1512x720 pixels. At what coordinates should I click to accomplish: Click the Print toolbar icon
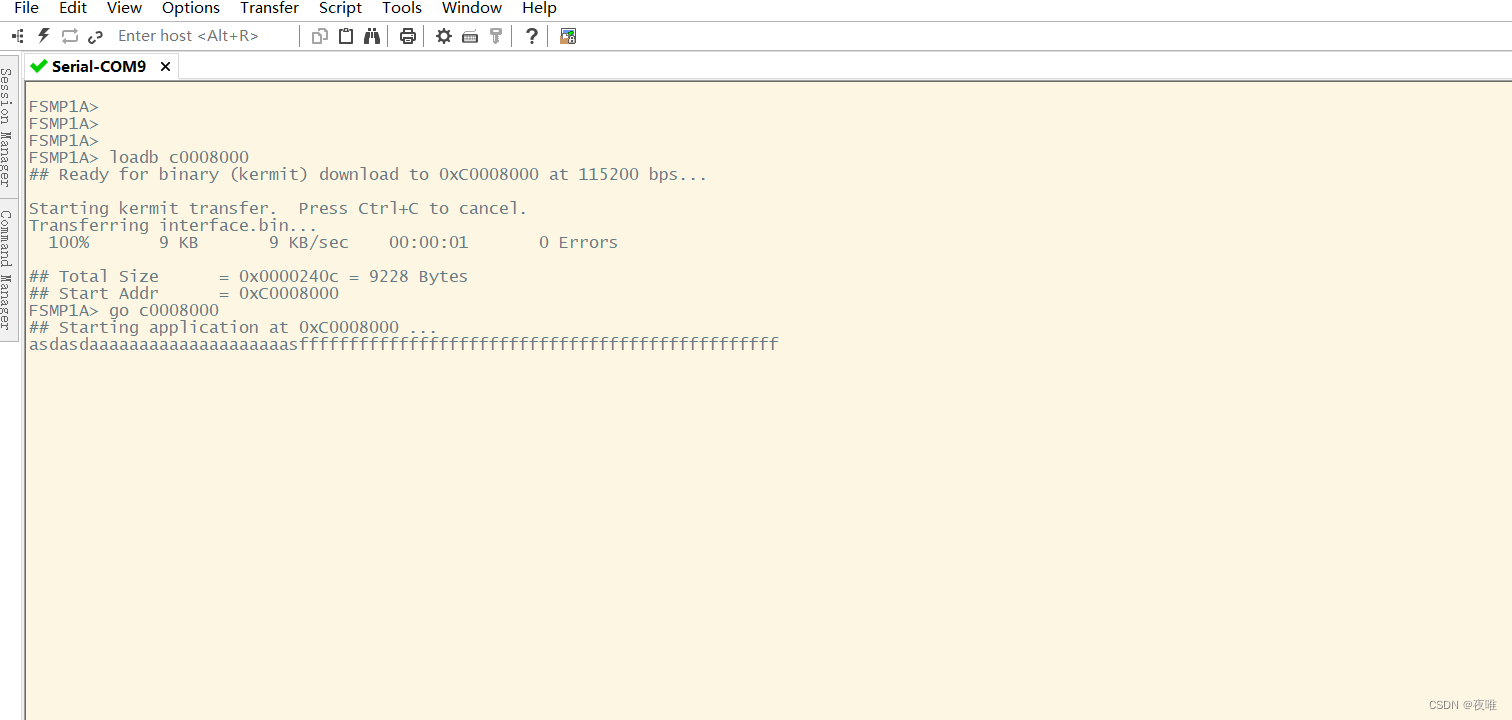(408, 36)
